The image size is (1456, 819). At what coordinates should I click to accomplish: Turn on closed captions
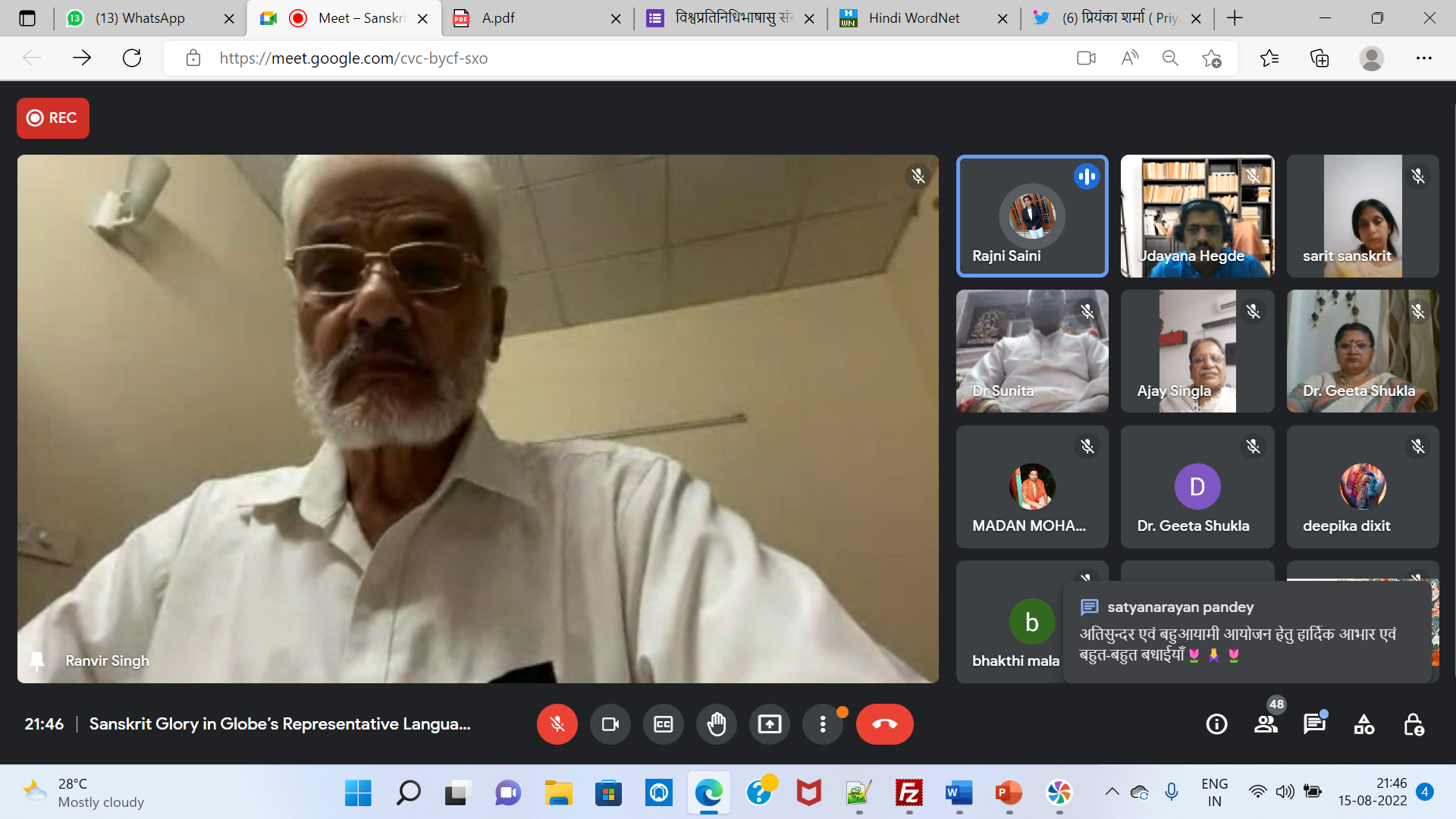[x=663, y=724]
